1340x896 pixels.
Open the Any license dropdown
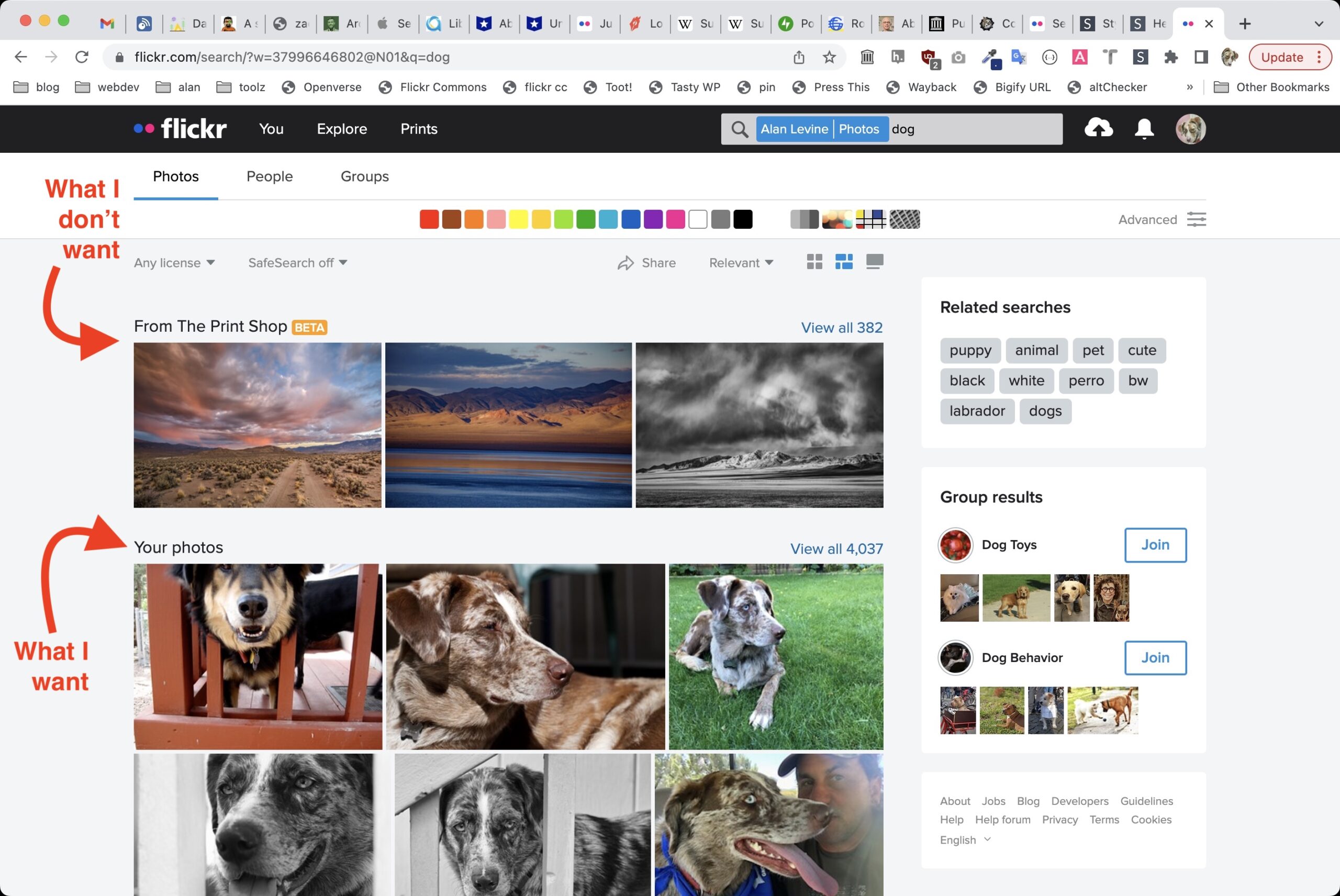click(x=174, y=262)
